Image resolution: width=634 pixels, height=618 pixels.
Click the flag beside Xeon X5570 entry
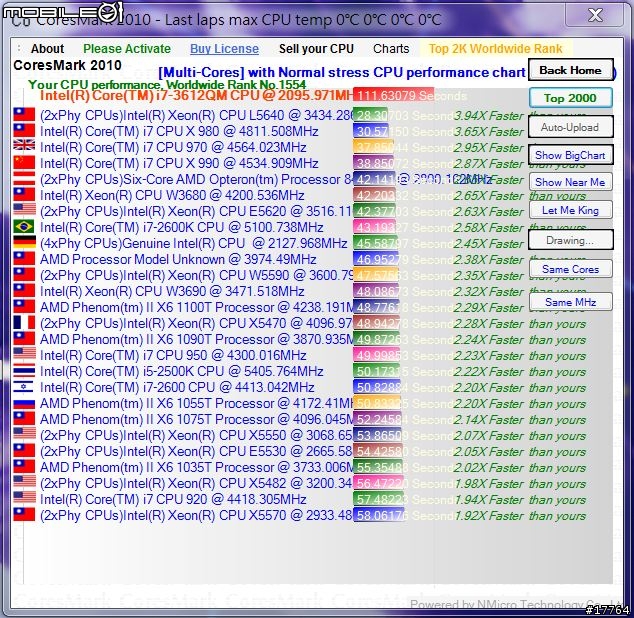24,514
